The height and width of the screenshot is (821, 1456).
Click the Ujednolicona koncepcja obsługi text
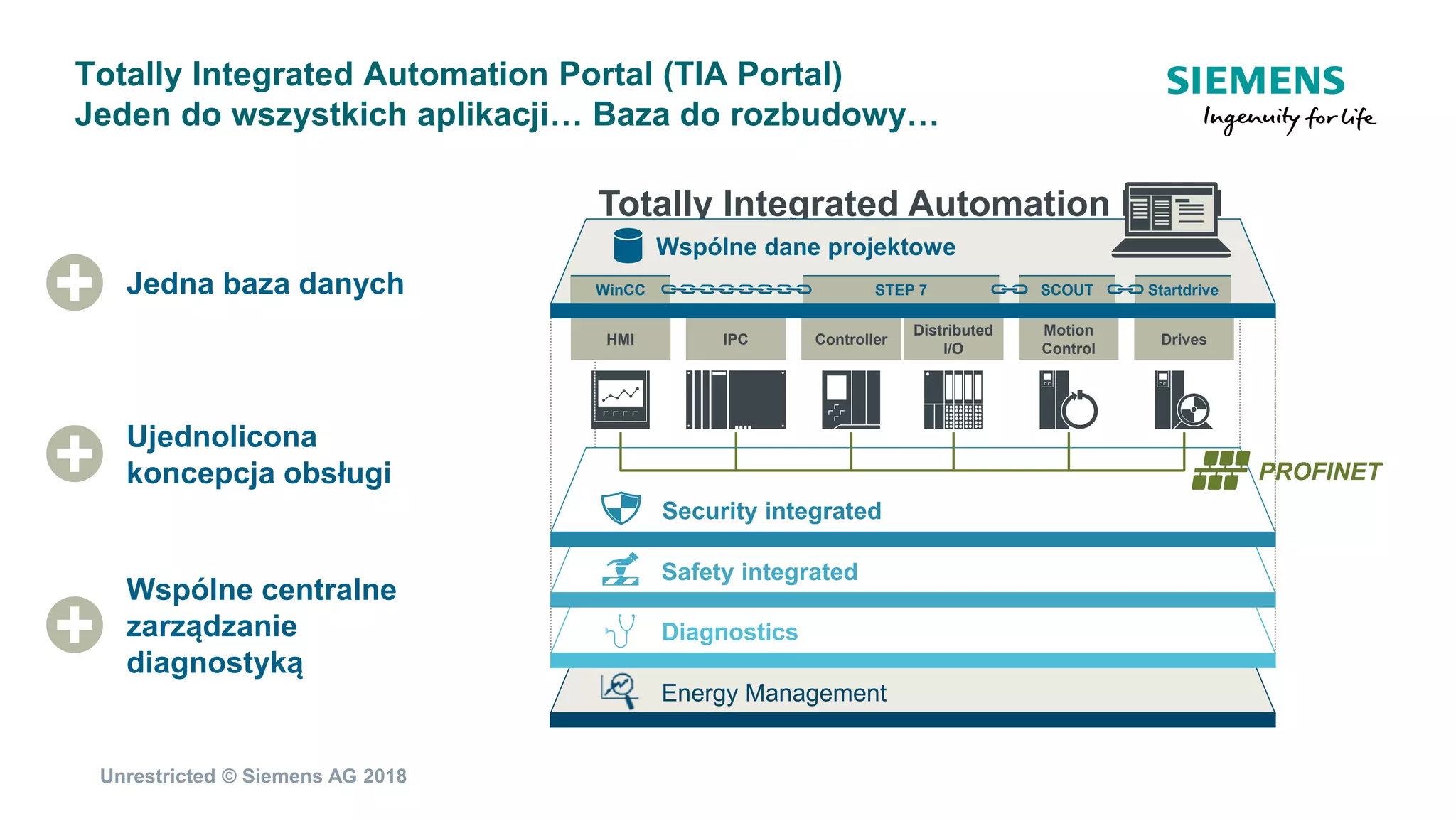[x=259, y=455]
